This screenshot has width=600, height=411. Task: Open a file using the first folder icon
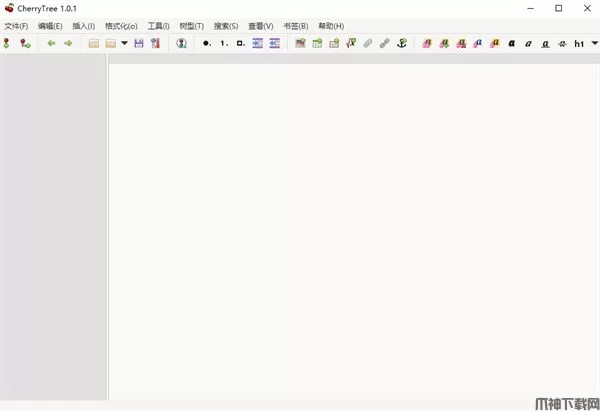coord(94,43)
